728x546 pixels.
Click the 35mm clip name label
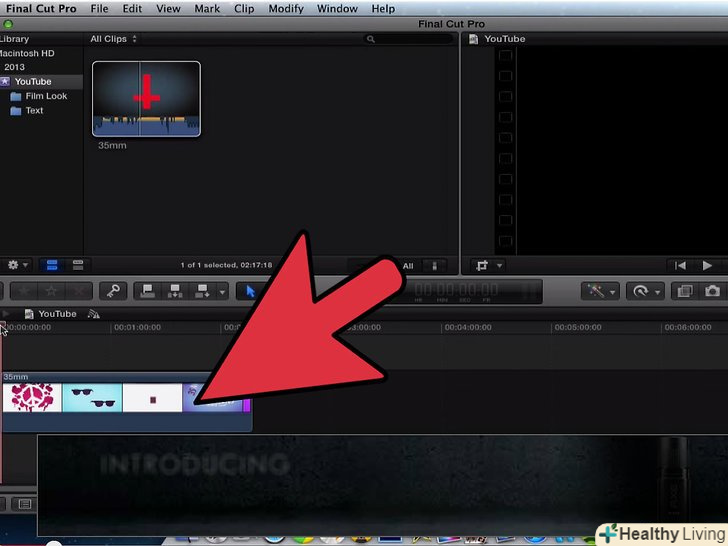pos(112,145)
